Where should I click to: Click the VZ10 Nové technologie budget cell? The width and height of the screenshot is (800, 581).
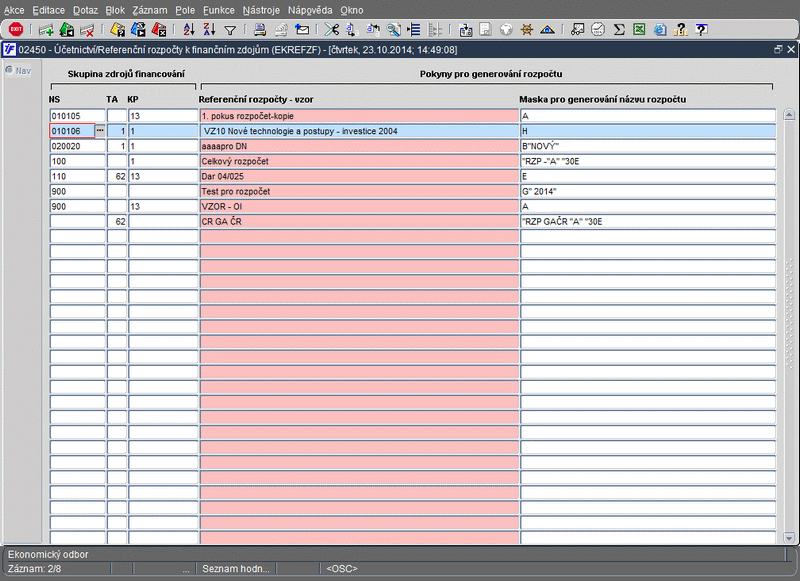click(x=359, y=131)
